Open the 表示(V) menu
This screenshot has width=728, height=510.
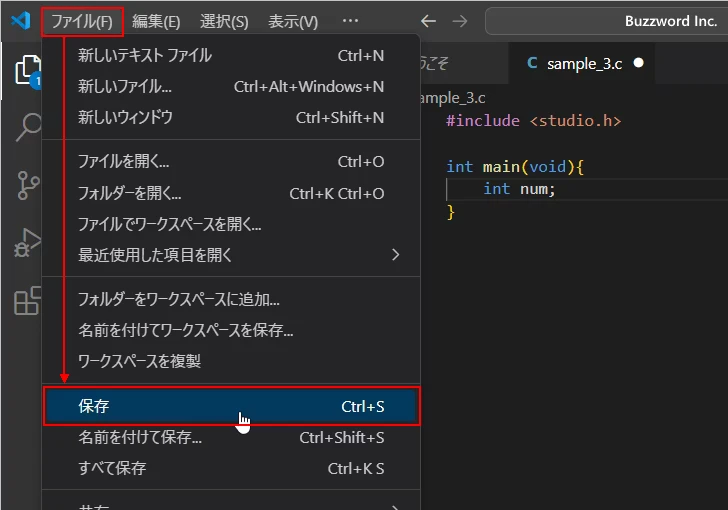(x=293, y=21)
